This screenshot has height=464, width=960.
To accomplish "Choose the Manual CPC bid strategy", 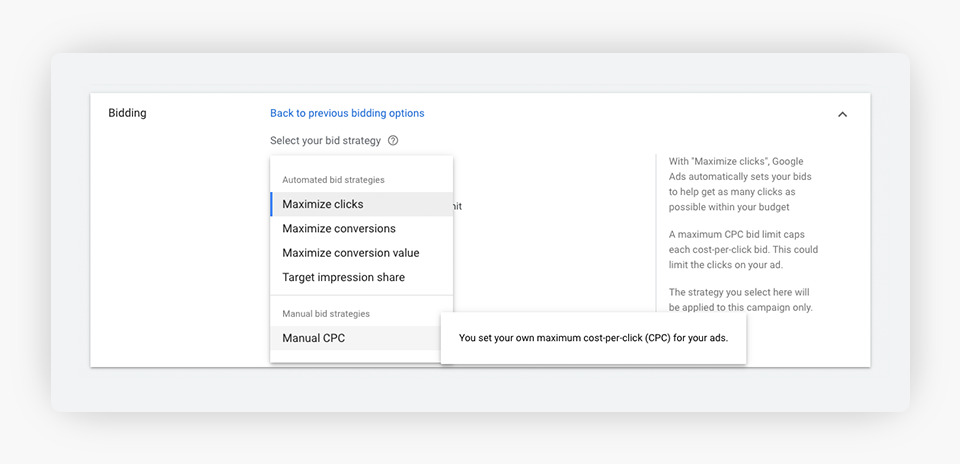I will coord(314,338).
